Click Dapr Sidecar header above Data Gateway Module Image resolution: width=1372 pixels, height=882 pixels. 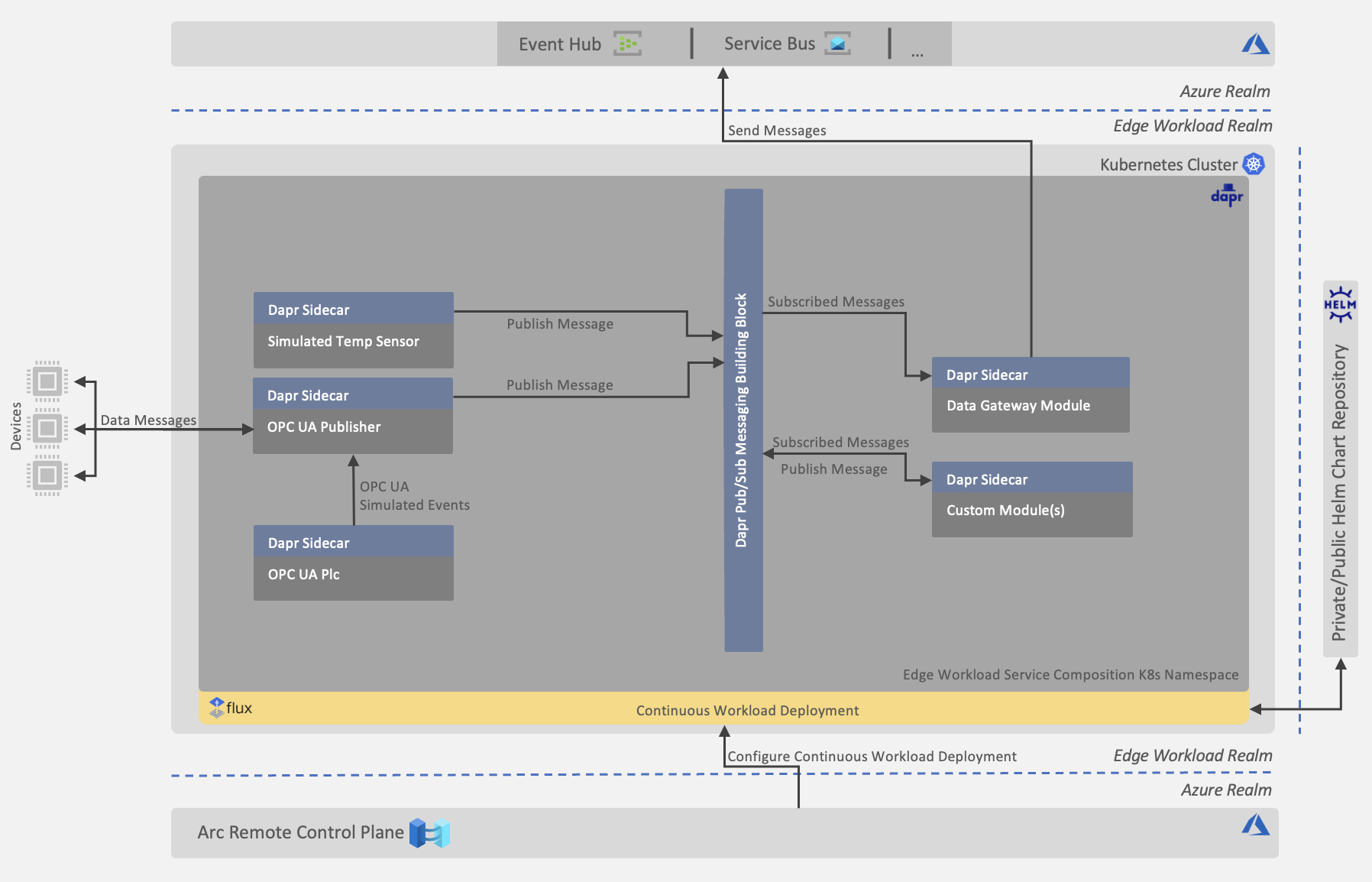[1031, 373]
